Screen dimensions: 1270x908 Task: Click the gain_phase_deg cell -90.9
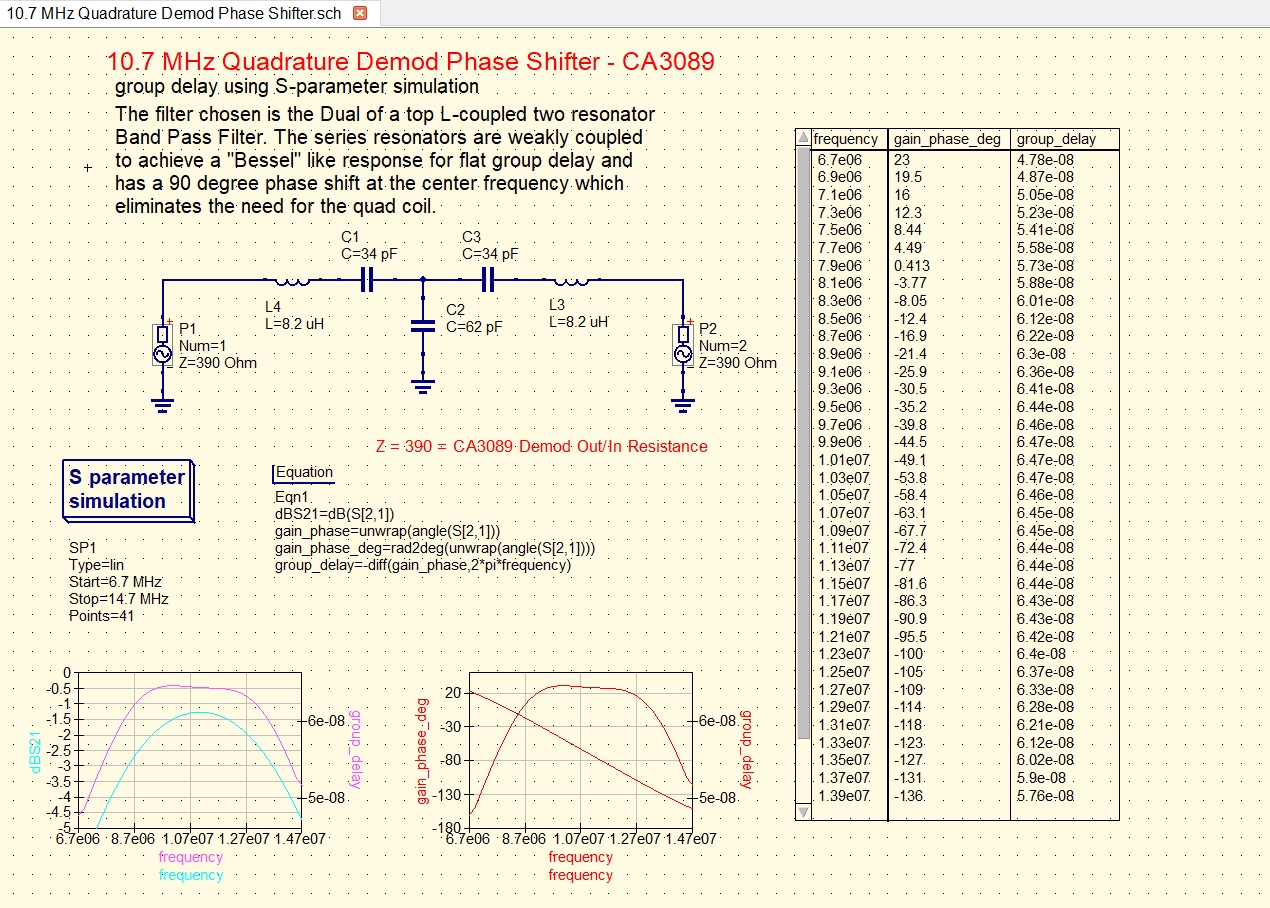coord(910,619)
